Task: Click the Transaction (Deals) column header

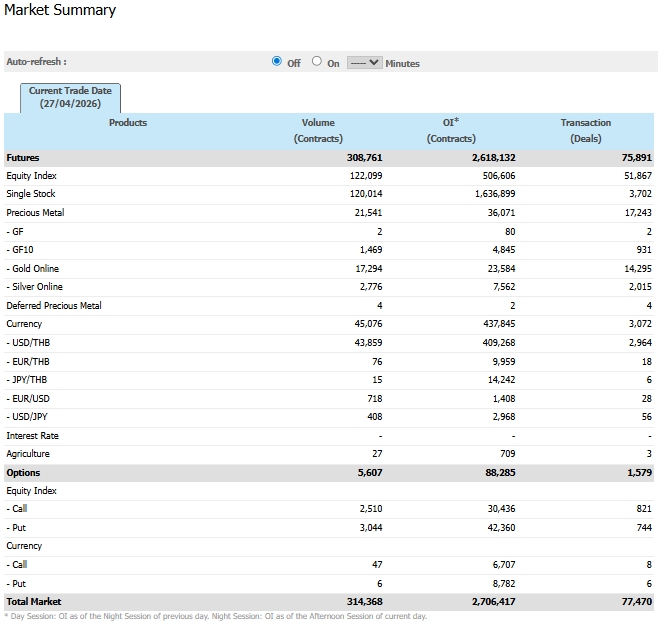Action: coord(585,130)
